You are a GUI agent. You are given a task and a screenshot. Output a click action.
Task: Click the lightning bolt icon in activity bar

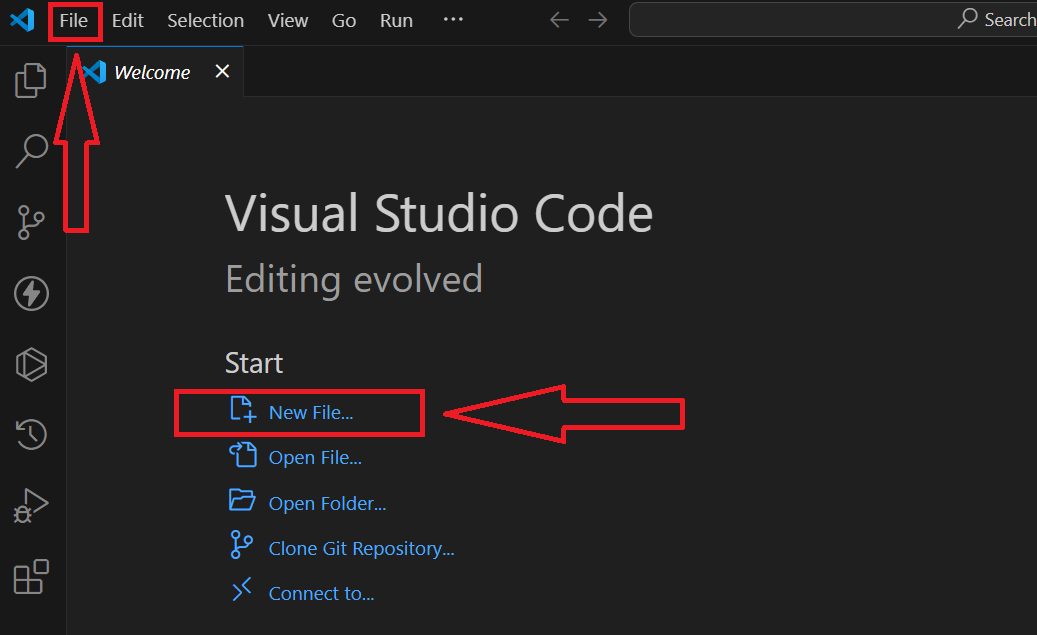31,294
